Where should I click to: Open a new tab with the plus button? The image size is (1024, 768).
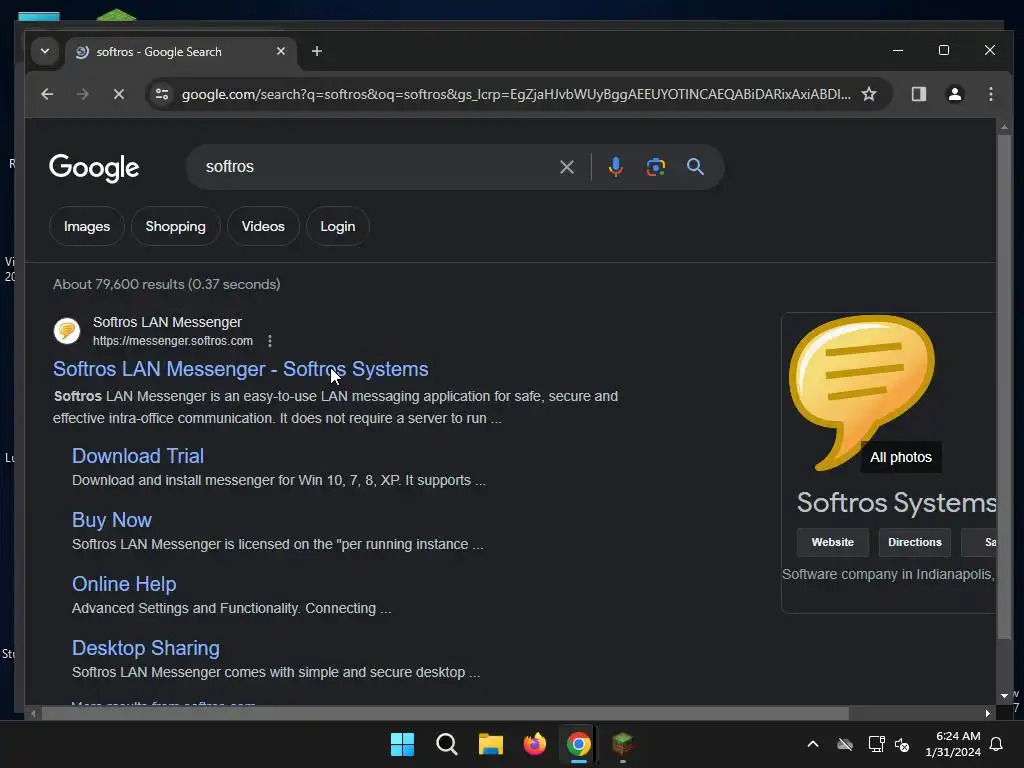coord(317,51)
